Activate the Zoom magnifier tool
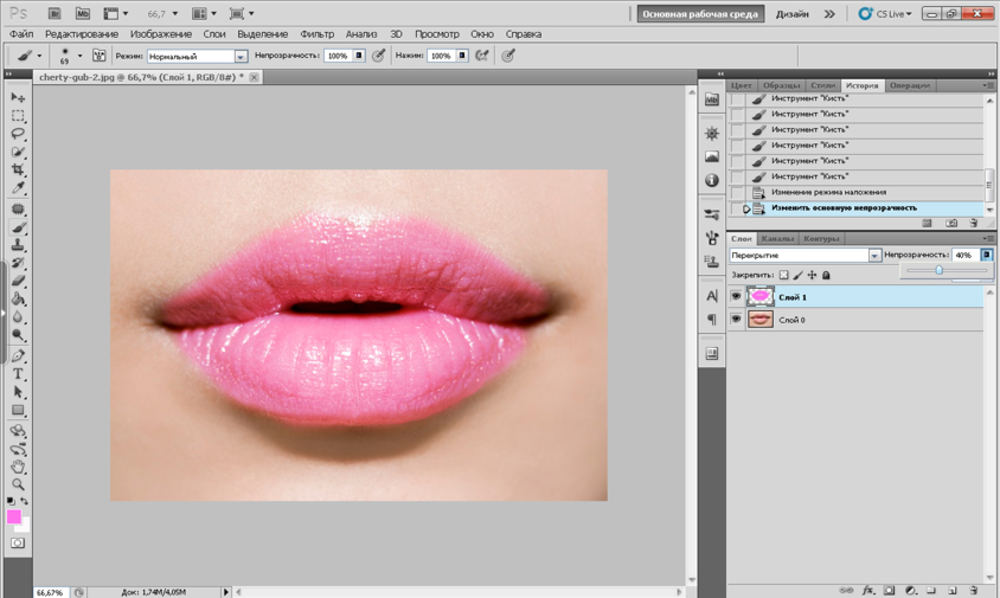Screen dimensions: 1000x598 click(18, 484)
